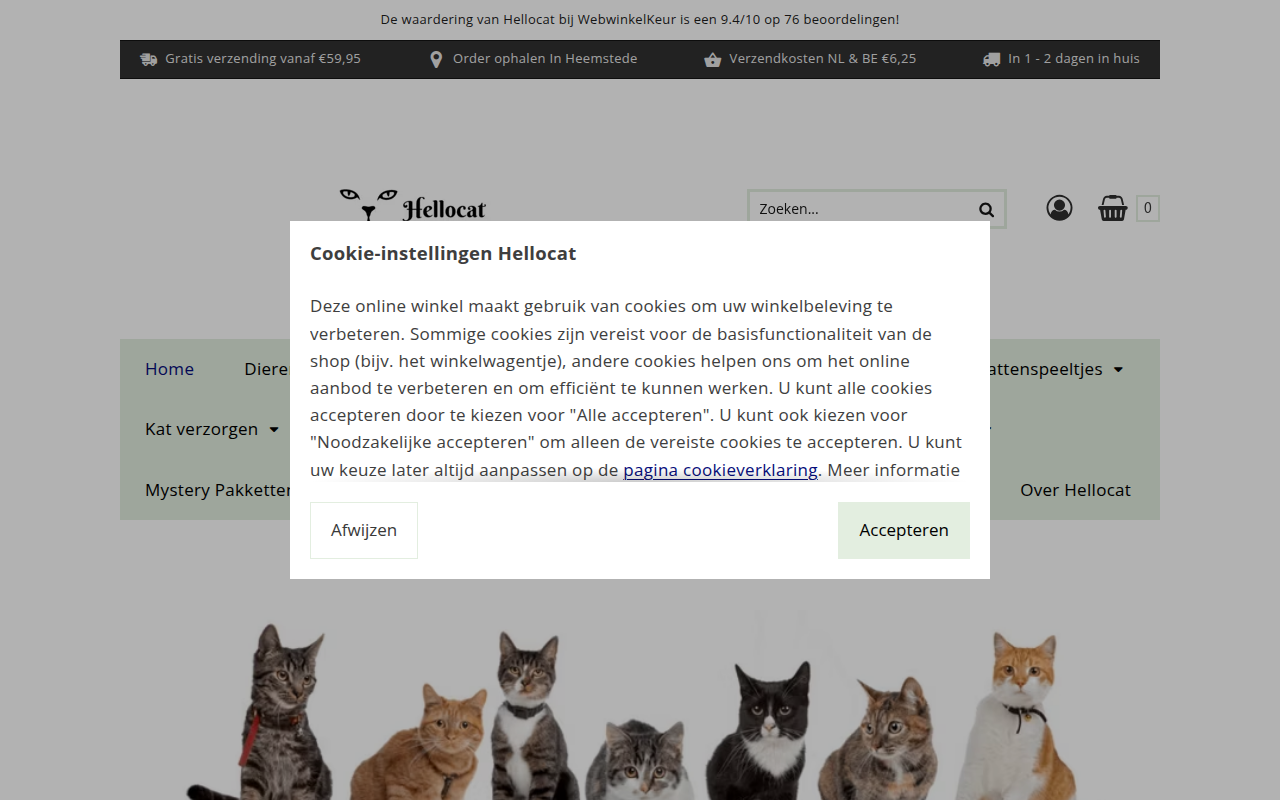Click the Cookie-instellingen Hellocat heading
This screenshot has width=1280, height=800.
click(443, 253)
